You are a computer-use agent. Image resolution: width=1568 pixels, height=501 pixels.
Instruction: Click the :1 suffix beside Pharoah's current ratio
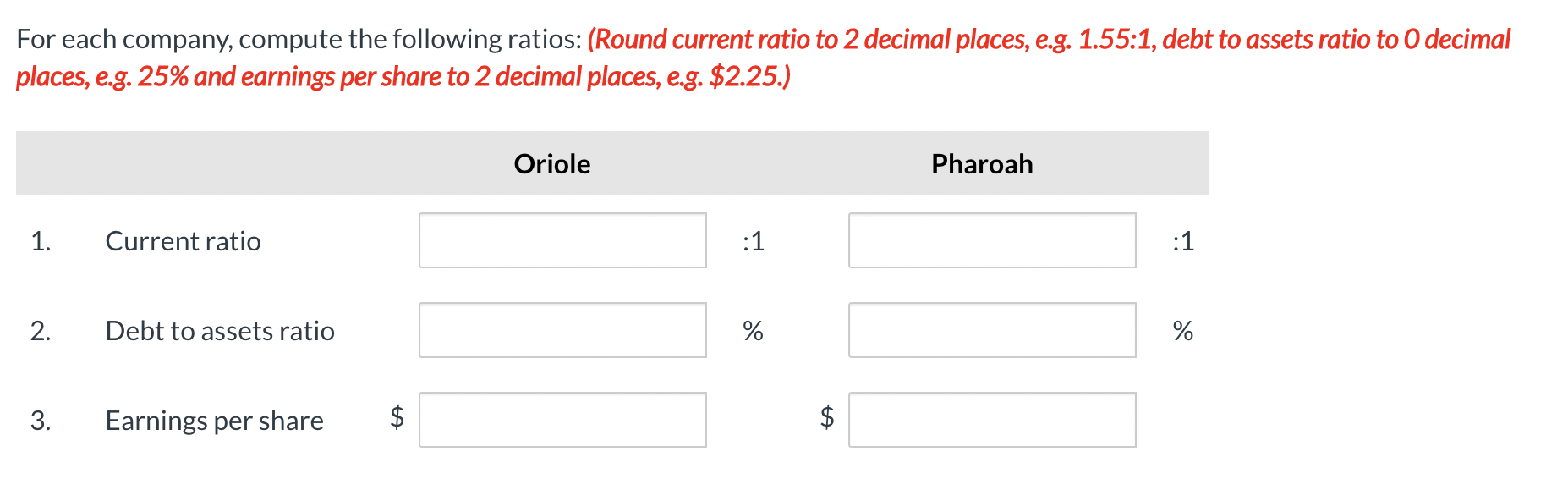[x=1181, y=240]
